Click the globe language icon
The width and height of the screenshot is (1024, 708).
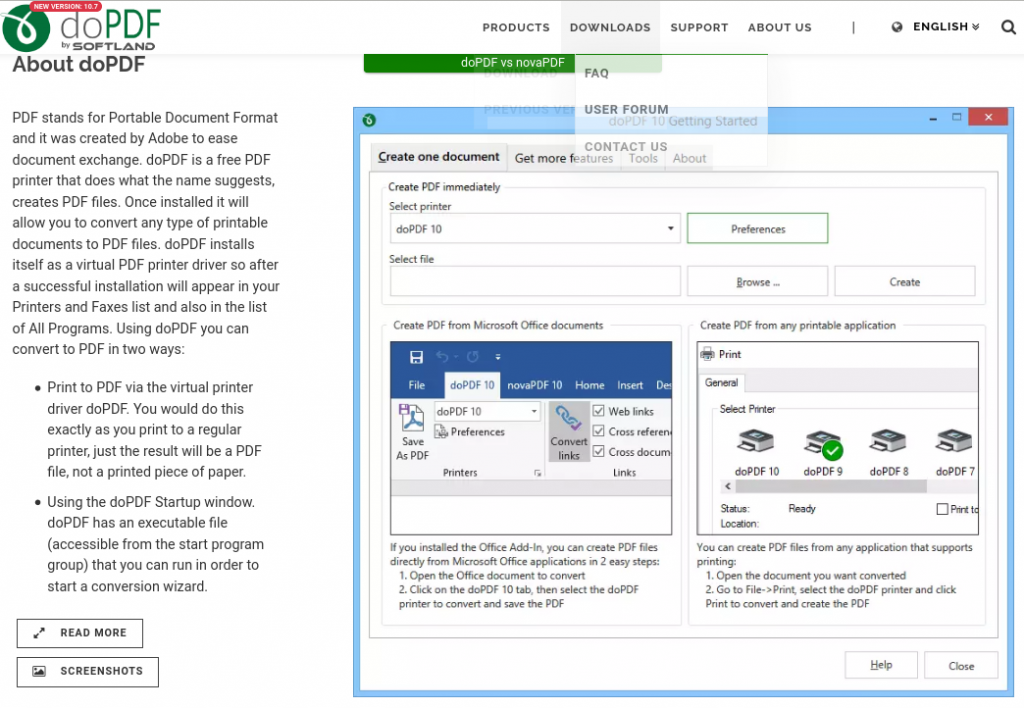[x=897, y=27]
